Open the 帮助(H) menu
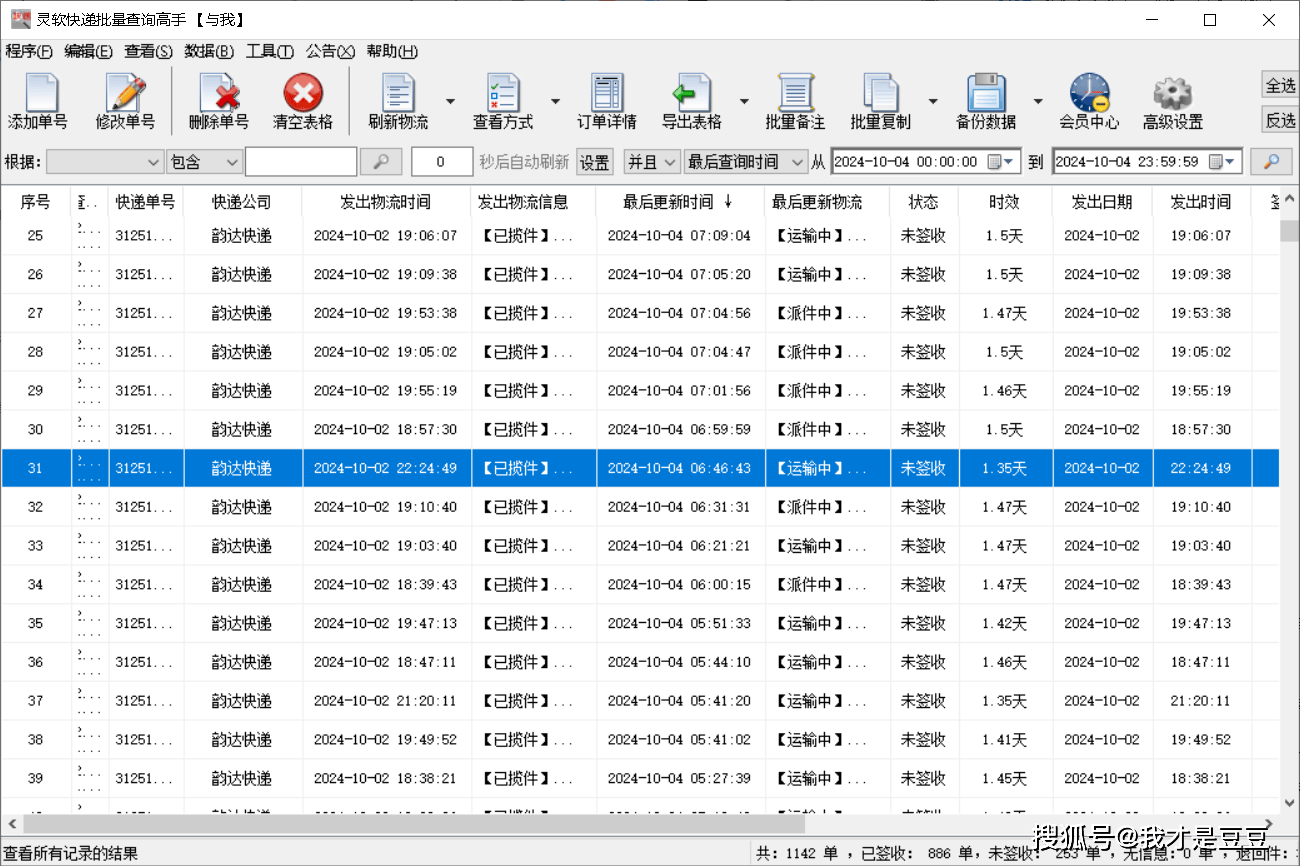Viewport: 1300px width, 866px height. coord(392,52)
